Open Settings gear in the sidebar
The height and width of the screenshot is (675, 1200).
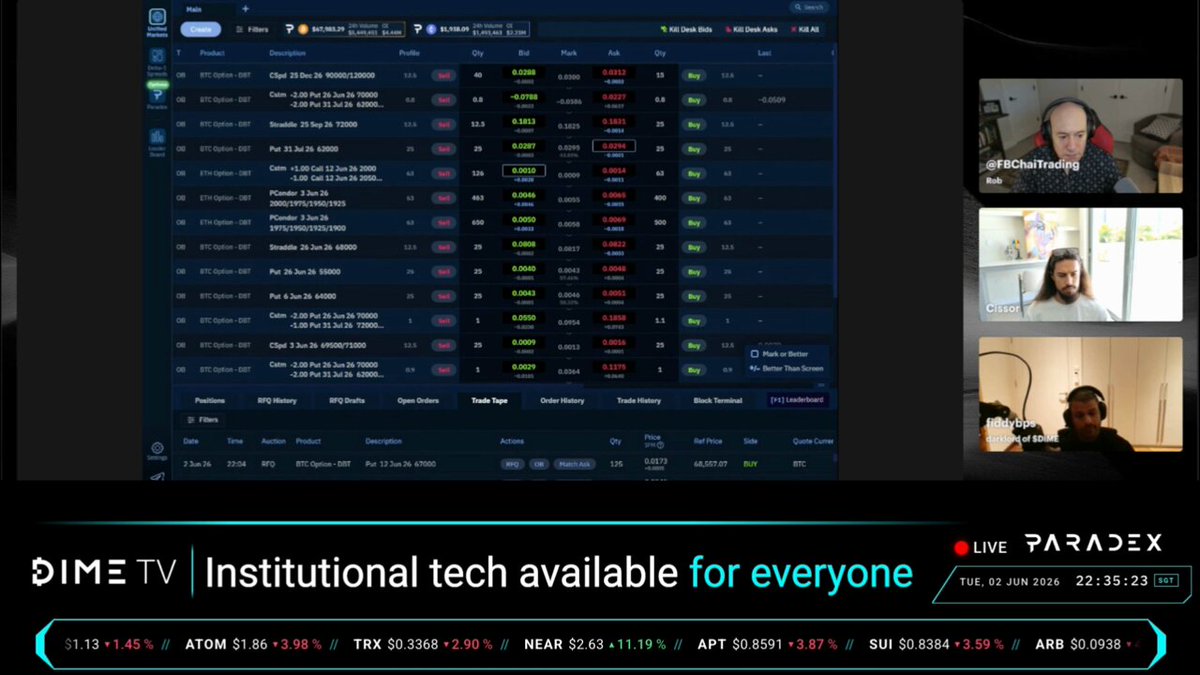(x=157, y=450)
